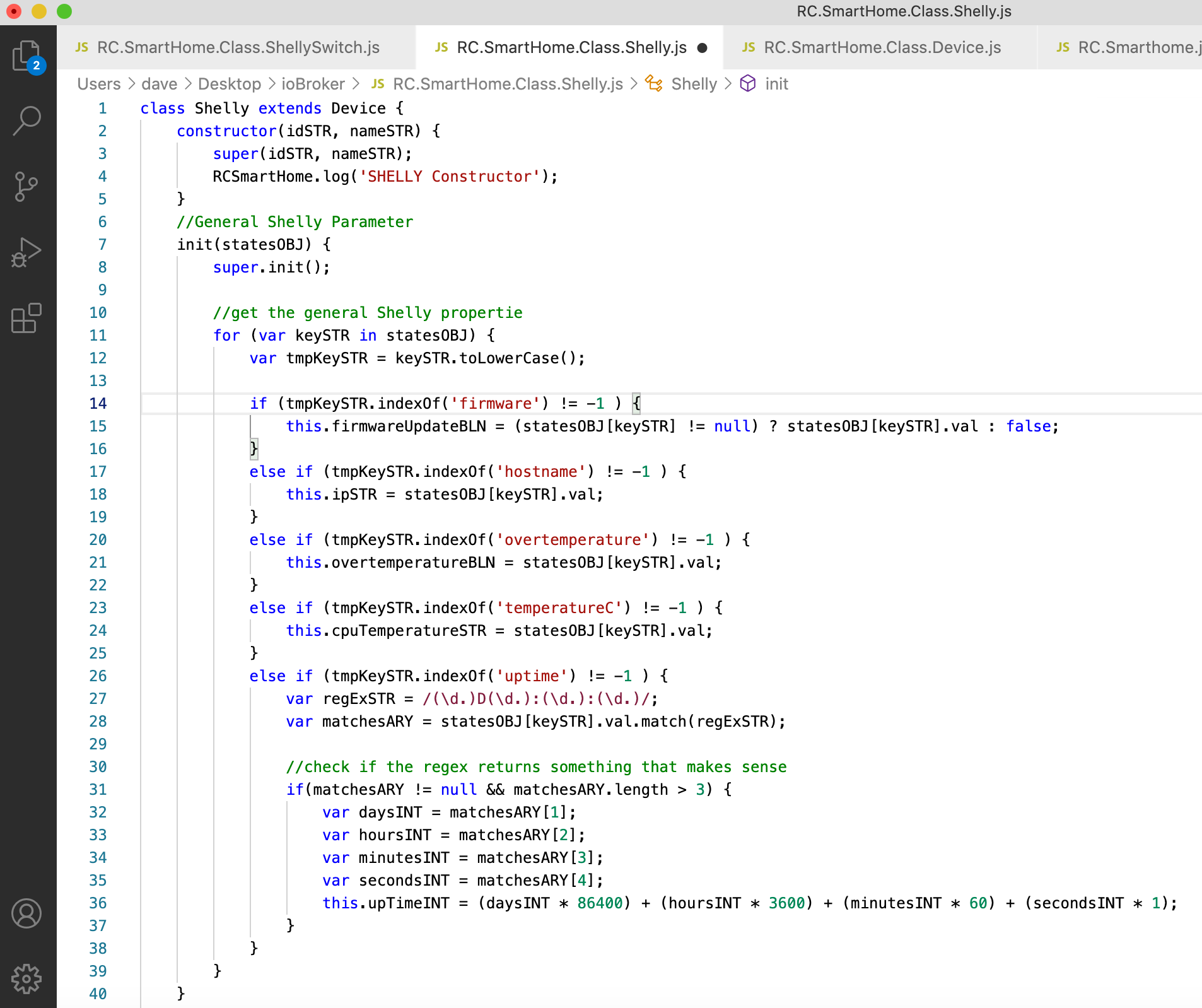This screenshot has width=1202, height=1008.
Task: Click the JS icon on the ShellySwitch.js tab
Action: pyautogui.click(x=82, y=47)
